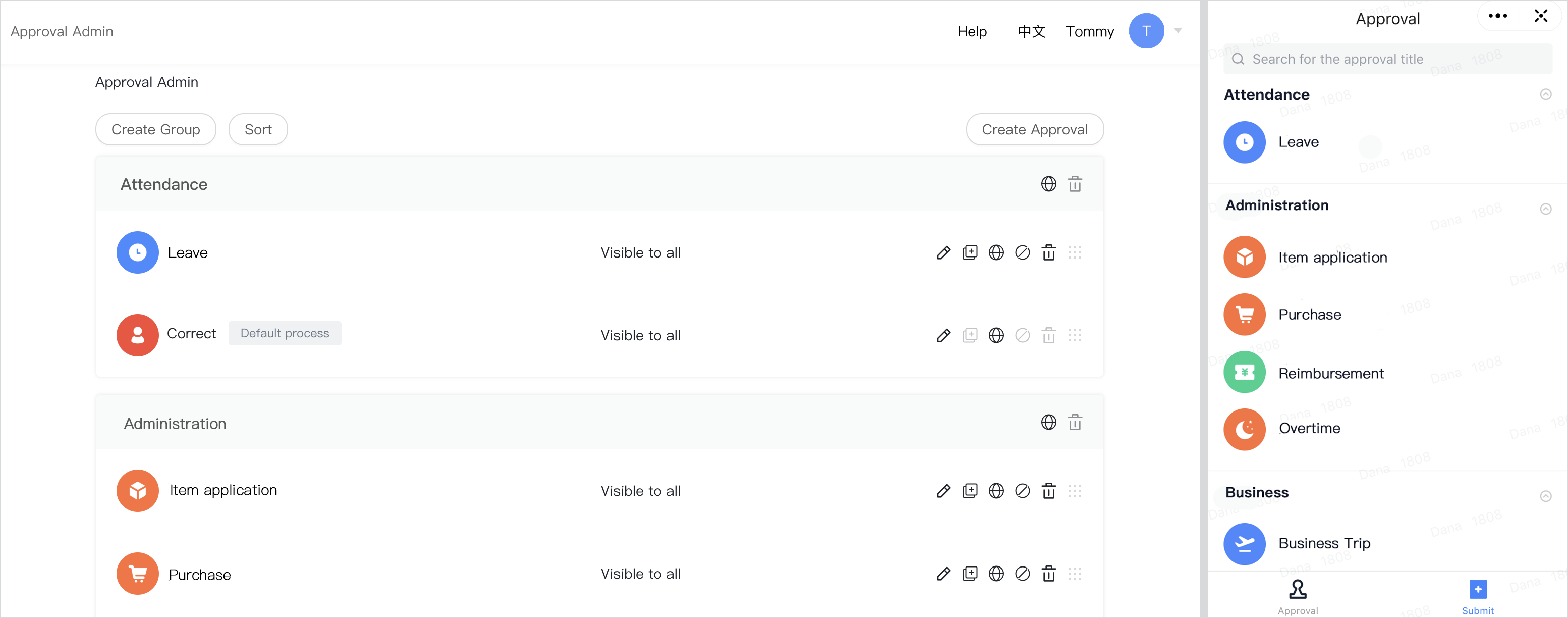Viewport: 1568px width, 618px height.
Task: Open the Tommy account dropdown arrow
Action: (1178, 31)
